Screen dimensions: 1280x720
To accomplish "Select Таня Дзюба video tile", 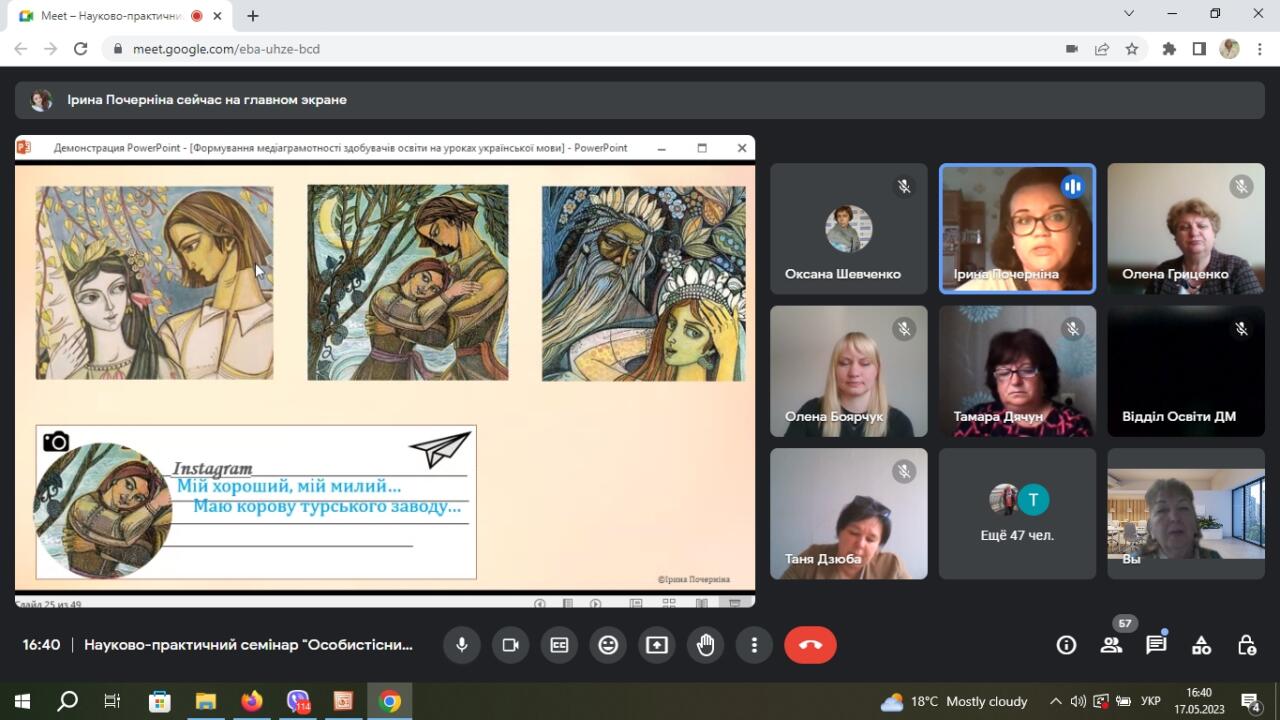I will (848, 514).
